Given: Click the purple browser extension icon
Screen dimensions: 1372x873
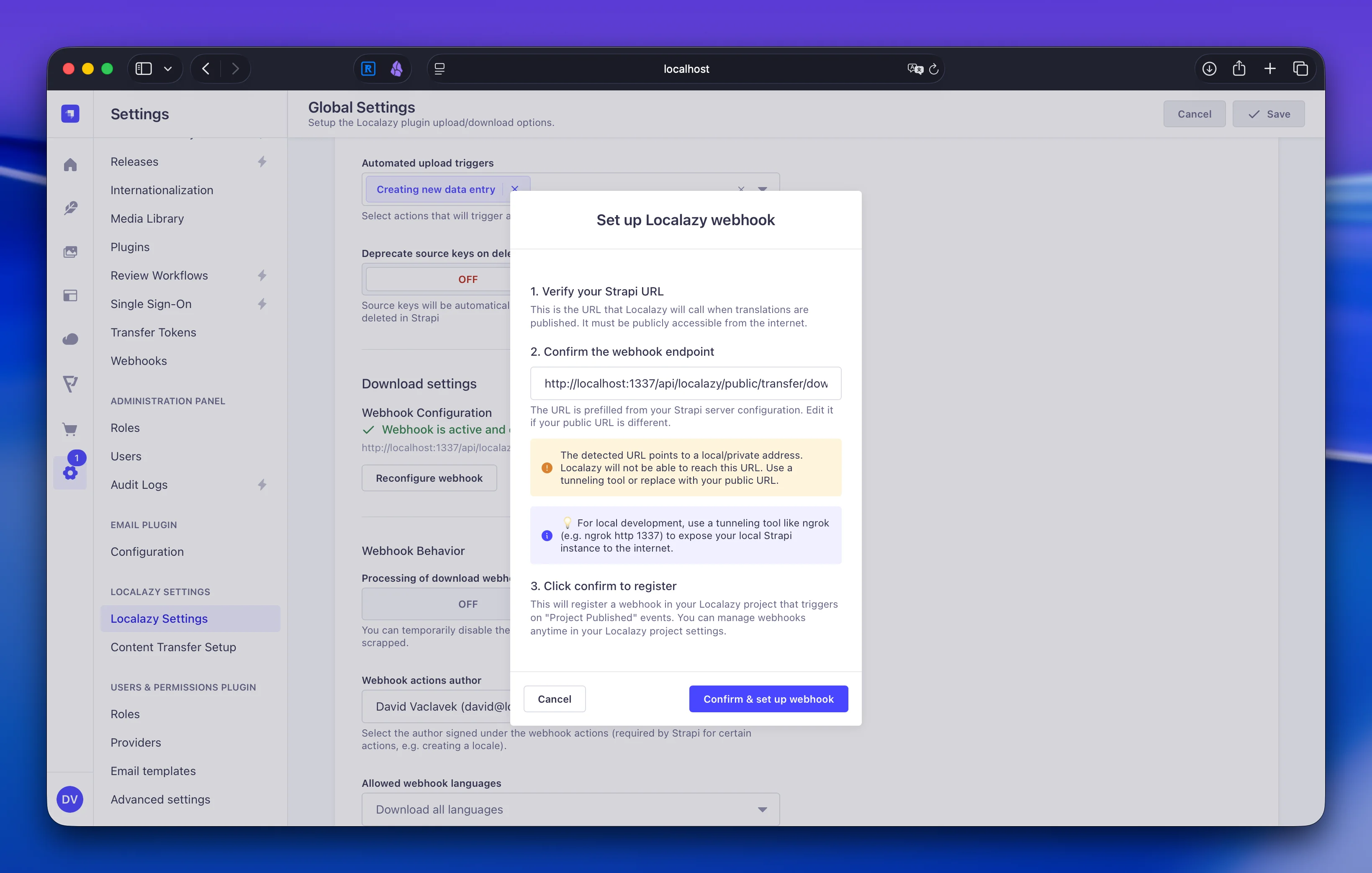Looking at the screenshot, I should pyautogui.click(x=396, y=68).
